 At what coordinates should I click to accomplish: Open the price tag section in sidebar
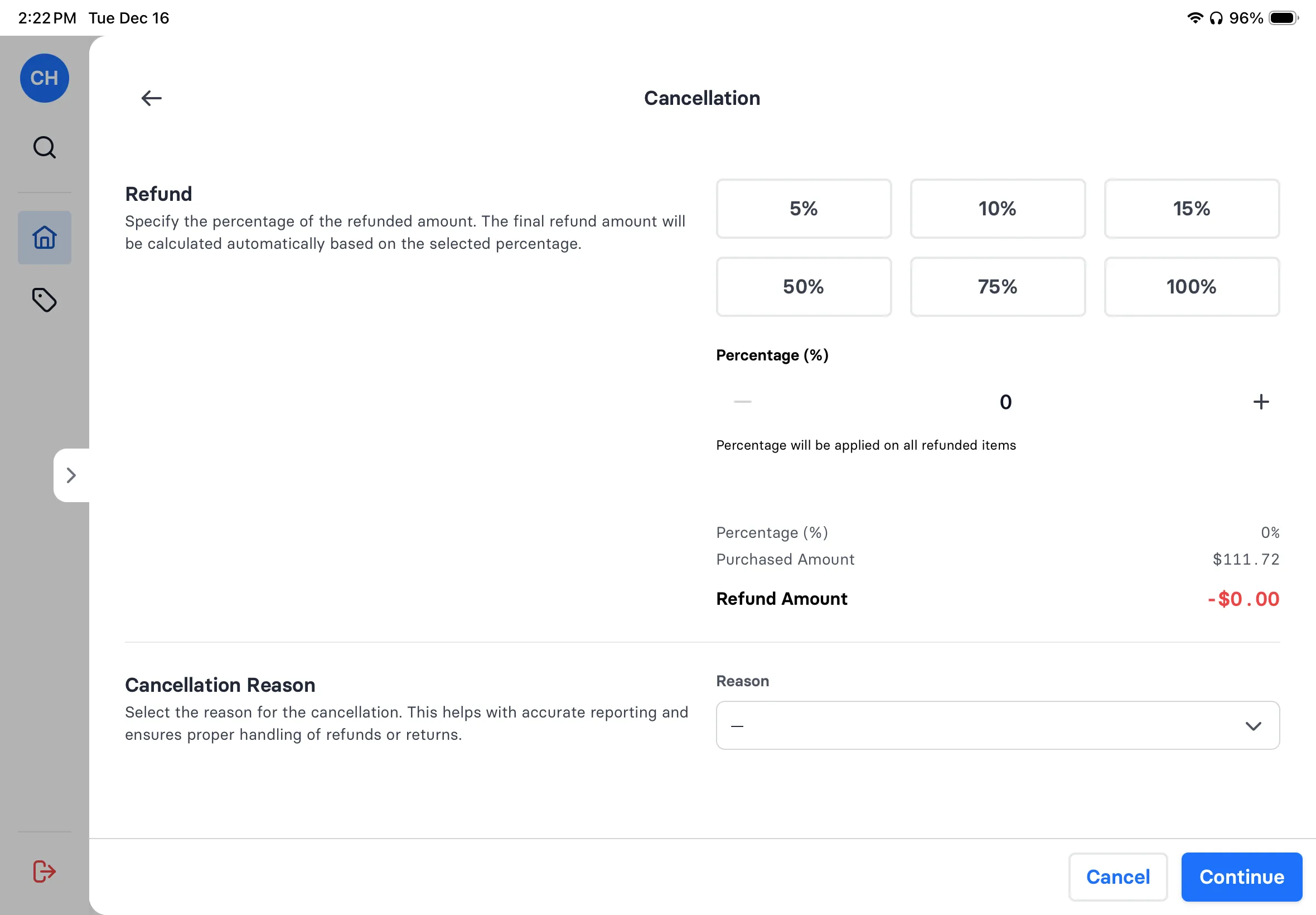click(44, 300)
